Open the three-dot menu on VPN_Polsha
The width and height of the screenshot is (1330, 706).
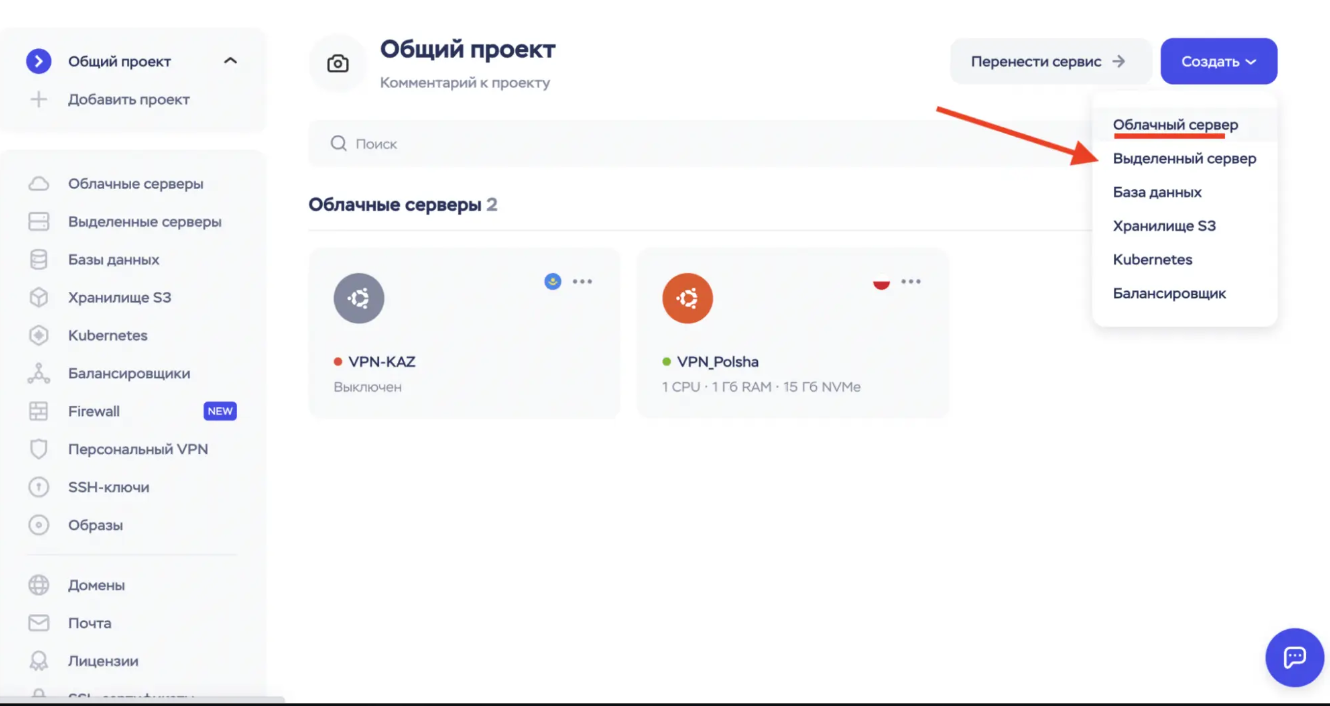click(x=910, y=281)
